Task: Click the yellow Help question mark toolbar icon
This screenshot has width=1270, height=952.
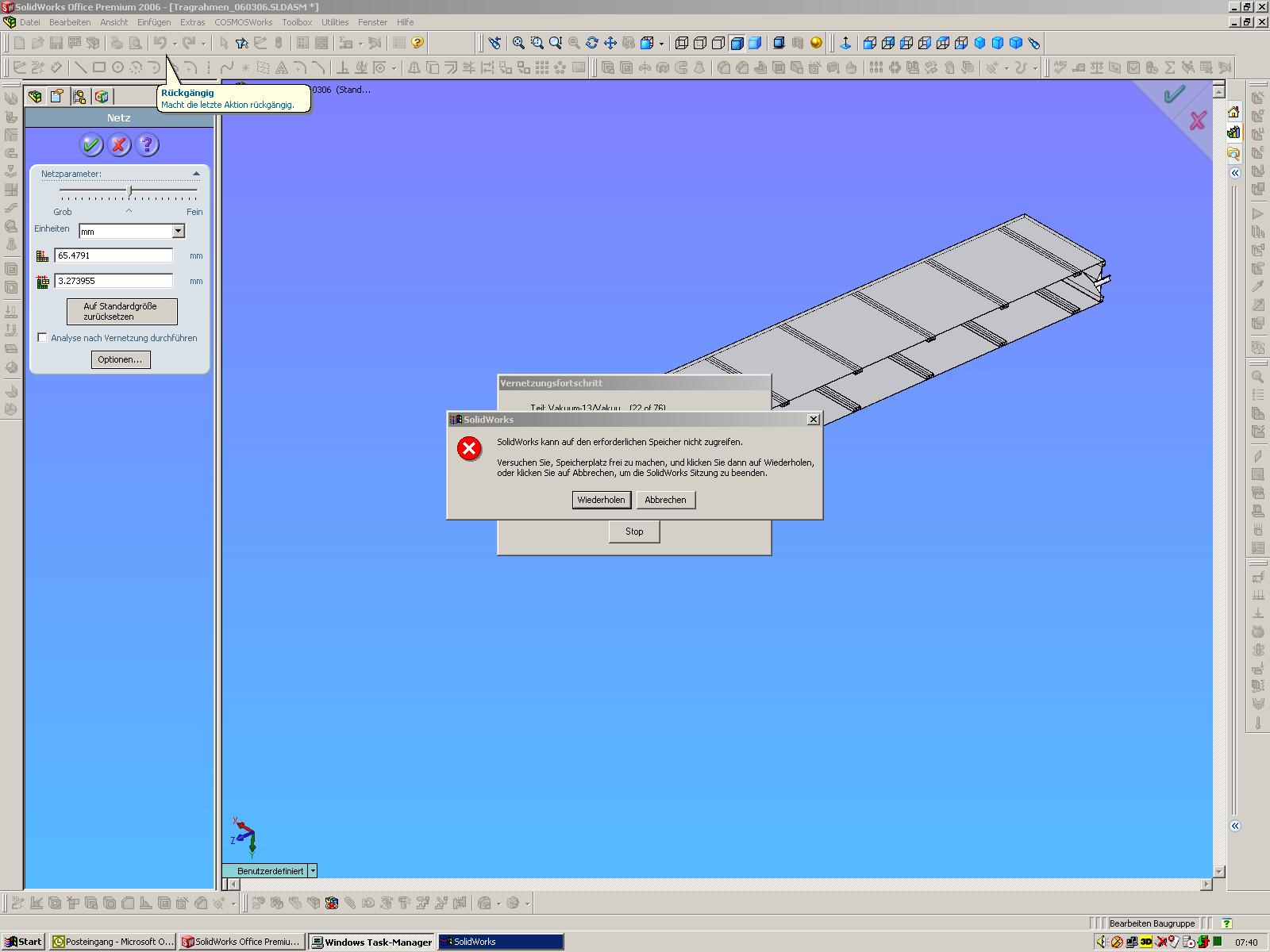Action: coord(418,43)
